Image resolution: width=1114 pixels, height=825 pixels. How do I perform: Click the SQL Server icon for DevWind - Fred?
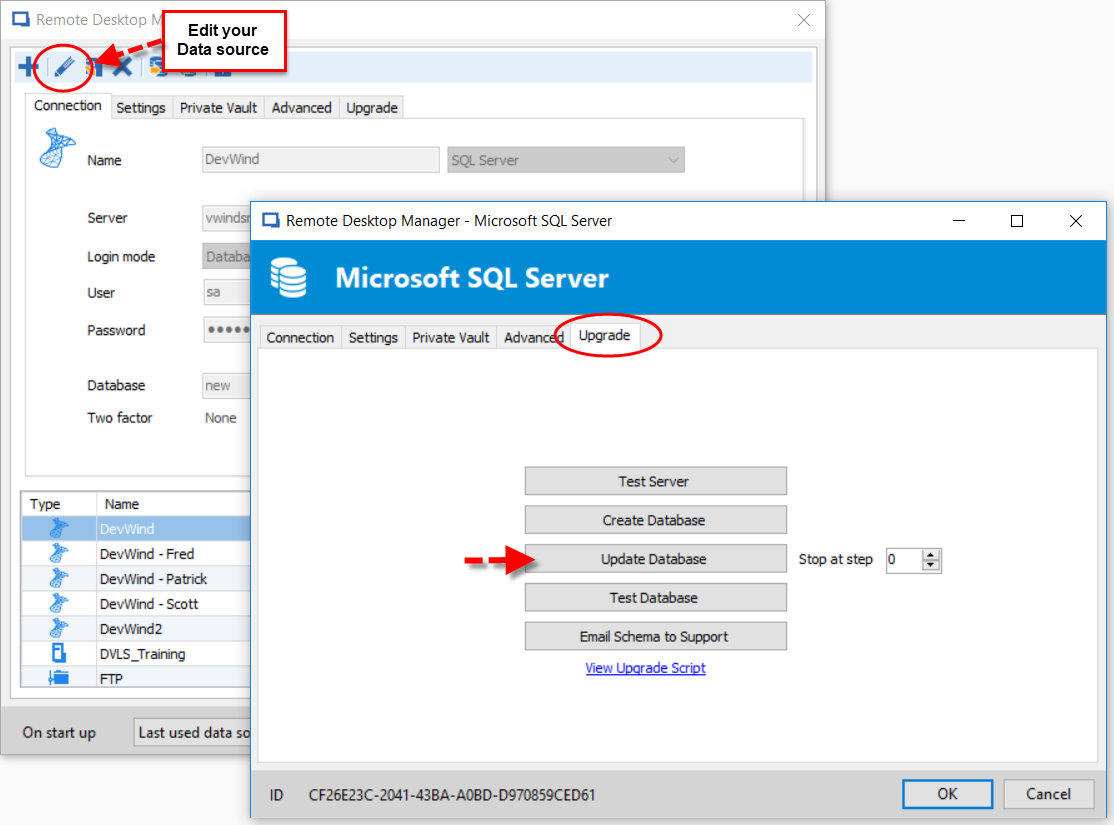pos(59,553)
